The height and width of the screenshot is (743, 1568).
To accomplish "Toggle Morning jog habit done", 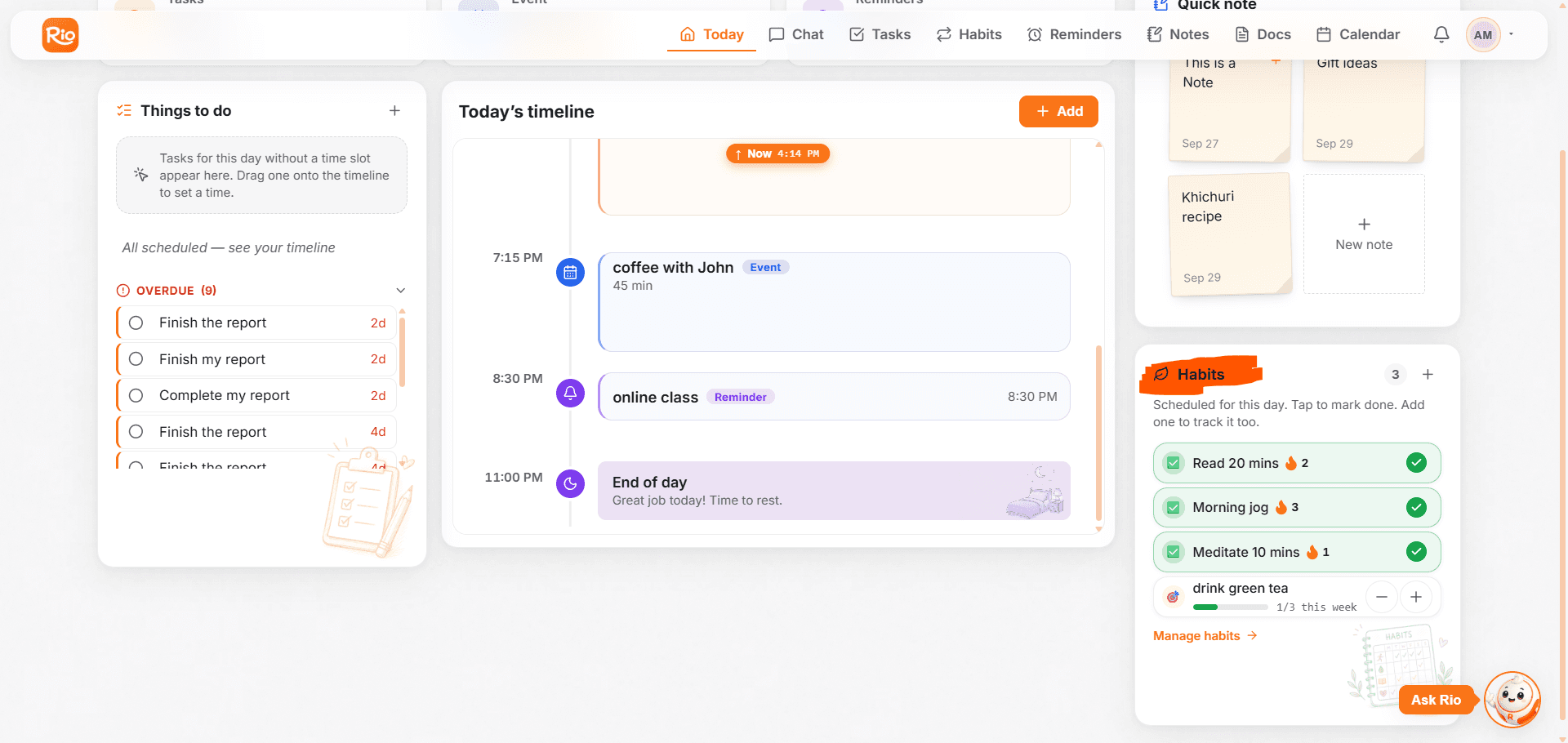I will click(x=1417, y=507).
